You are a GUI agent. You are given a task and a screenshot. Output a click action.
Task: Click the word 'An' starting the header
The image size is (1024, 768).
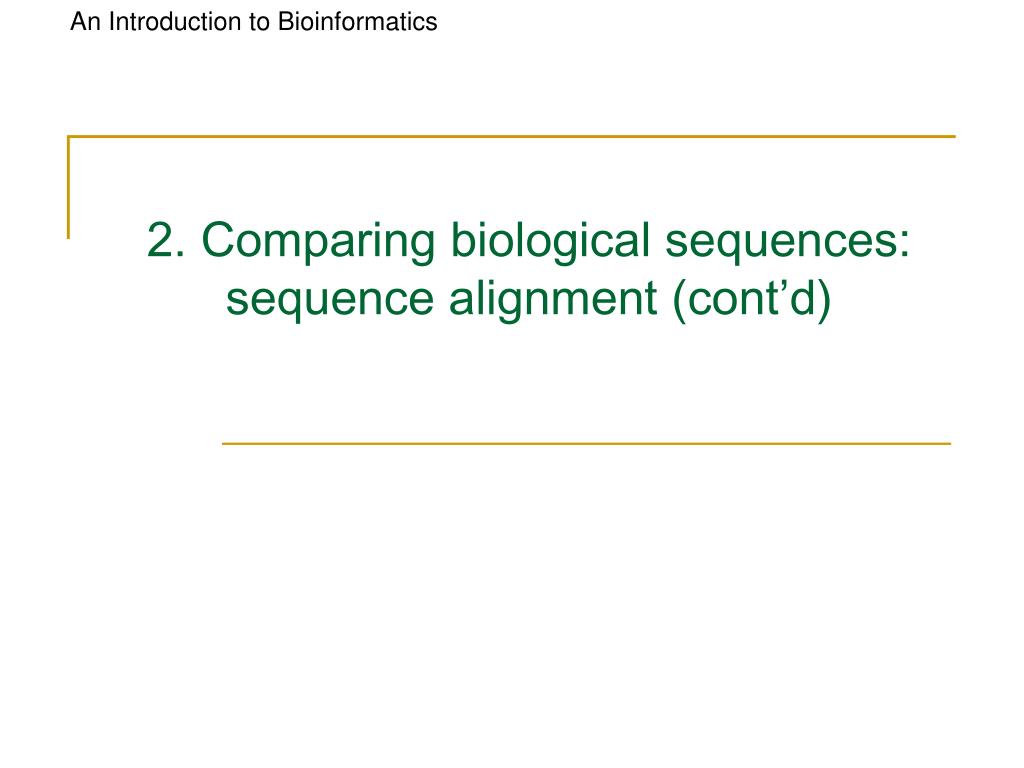click(x=85, y=22)
